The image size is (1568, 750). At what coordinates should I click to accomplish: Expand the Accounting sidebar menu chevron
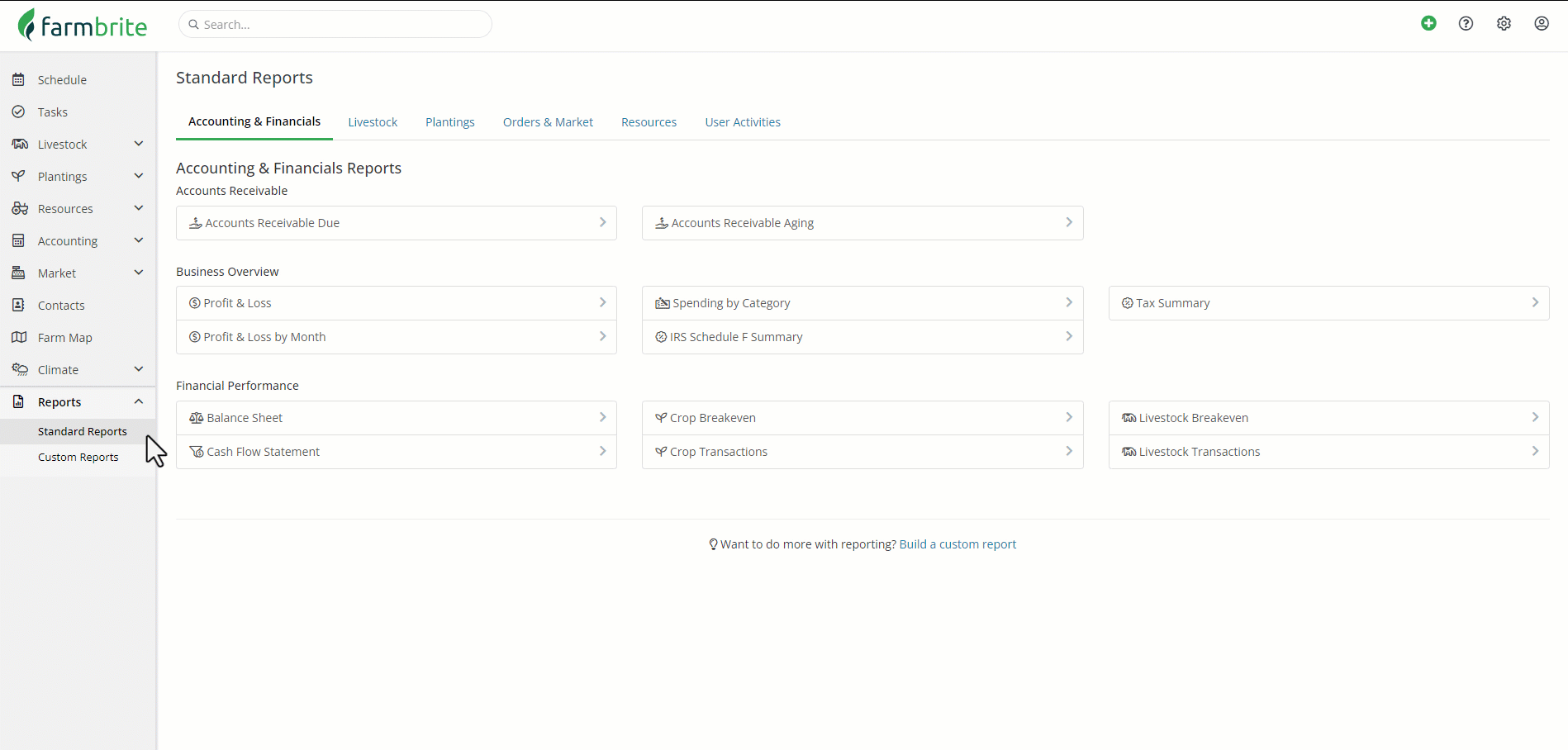(139, 240)
